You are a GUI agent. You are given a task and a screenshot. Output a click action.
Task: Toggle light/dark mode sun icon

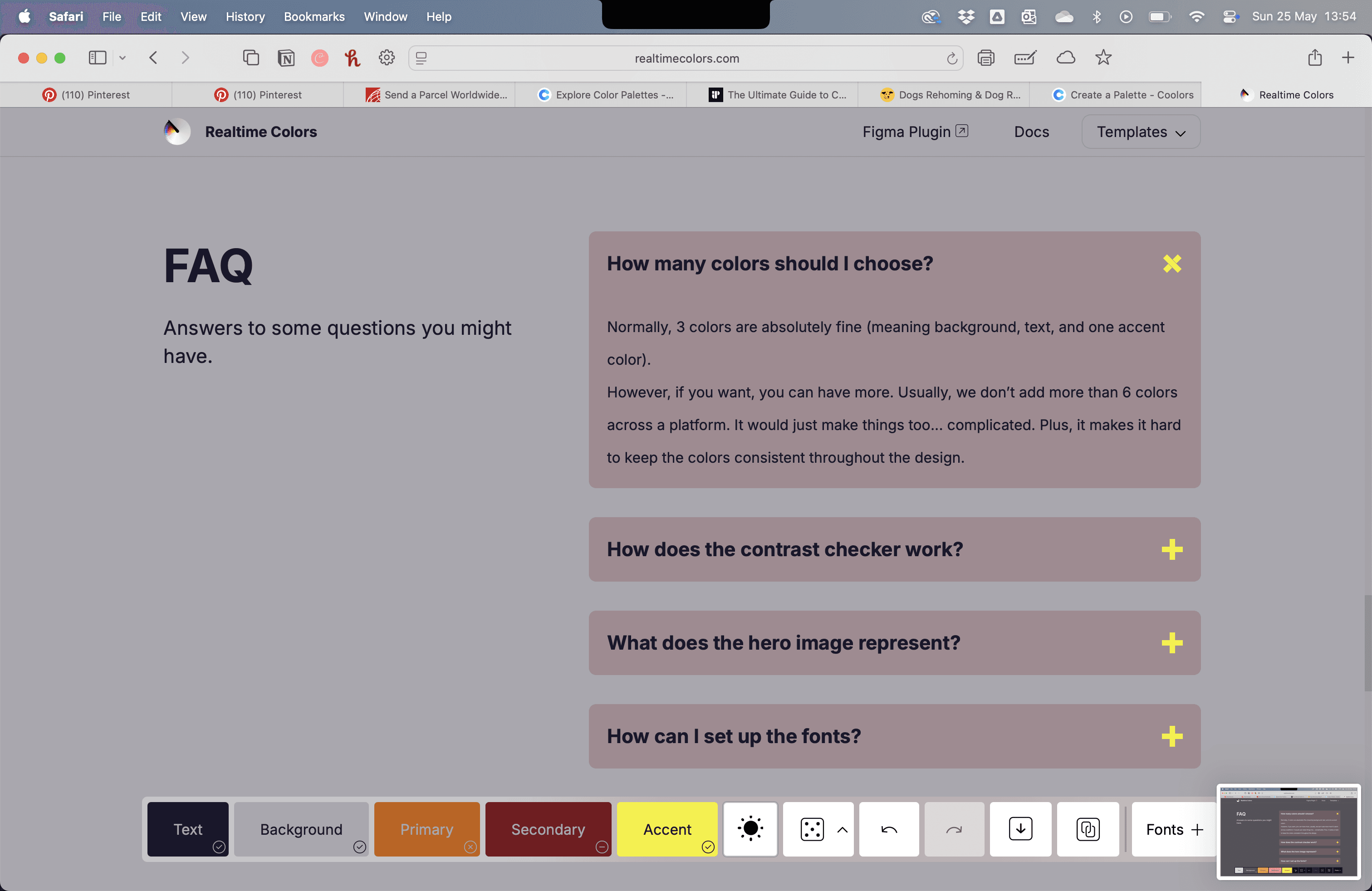750,829
